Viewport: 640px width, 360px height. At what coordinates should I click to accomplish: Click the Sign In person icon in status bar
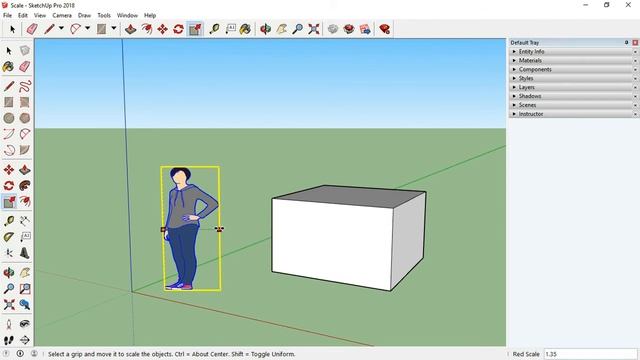[34, 353]
